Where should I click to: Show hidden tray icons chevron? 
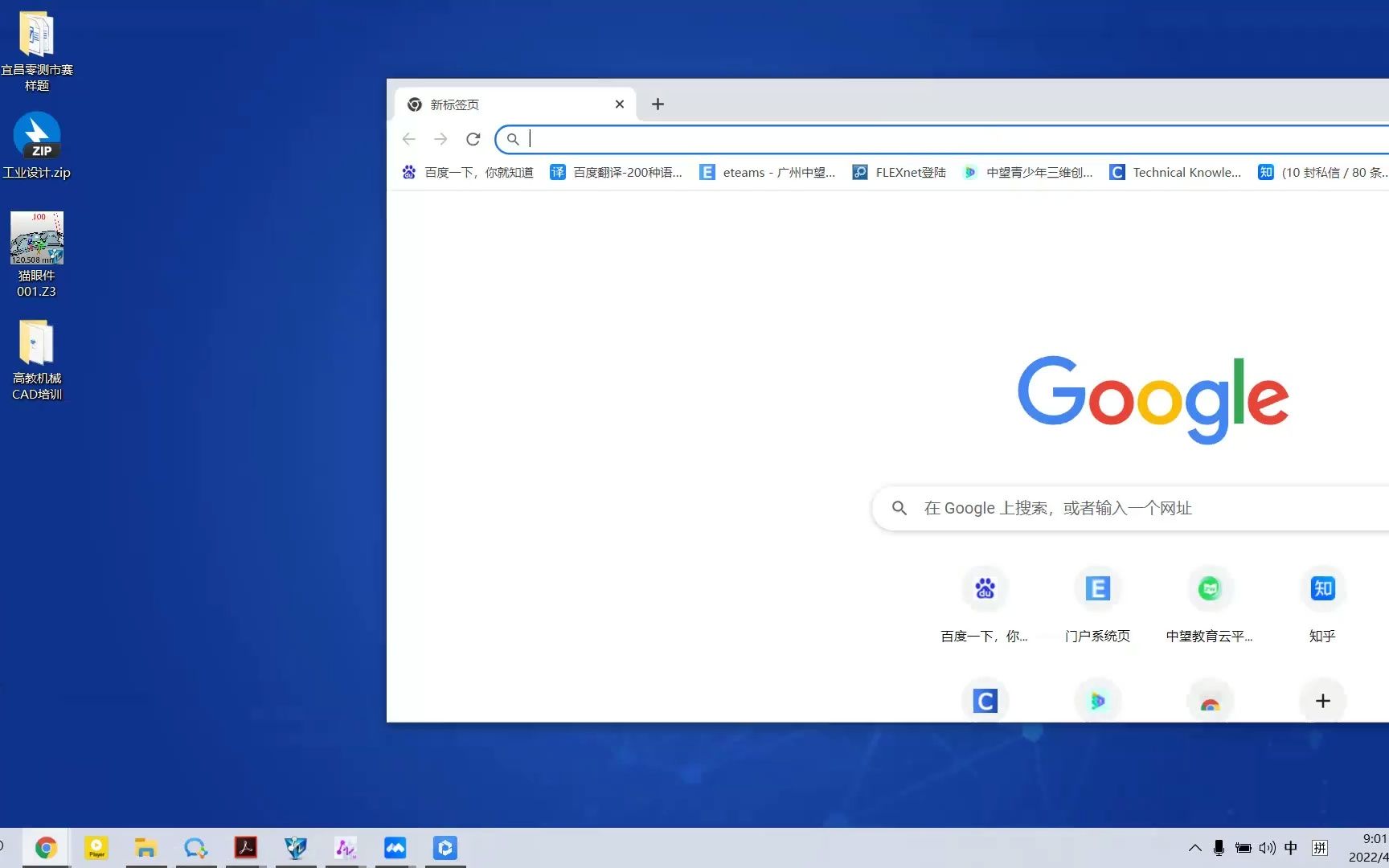pos(1195,848)
